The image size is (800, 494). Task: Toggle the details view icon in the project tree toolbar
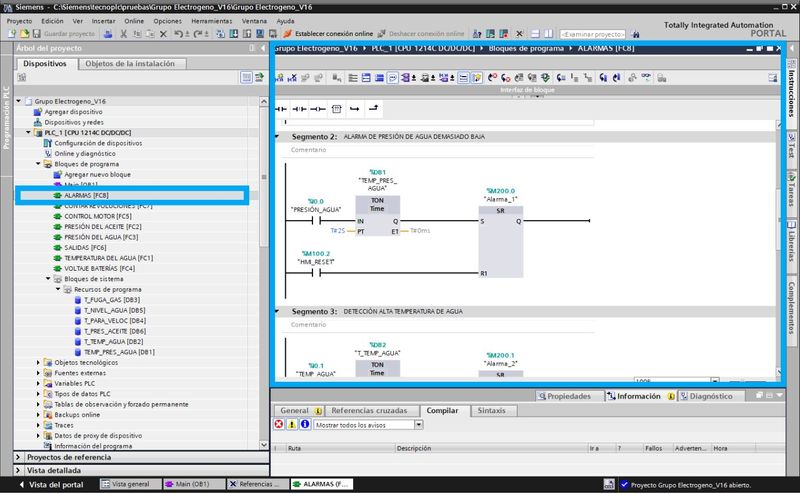tap(246, 77)
